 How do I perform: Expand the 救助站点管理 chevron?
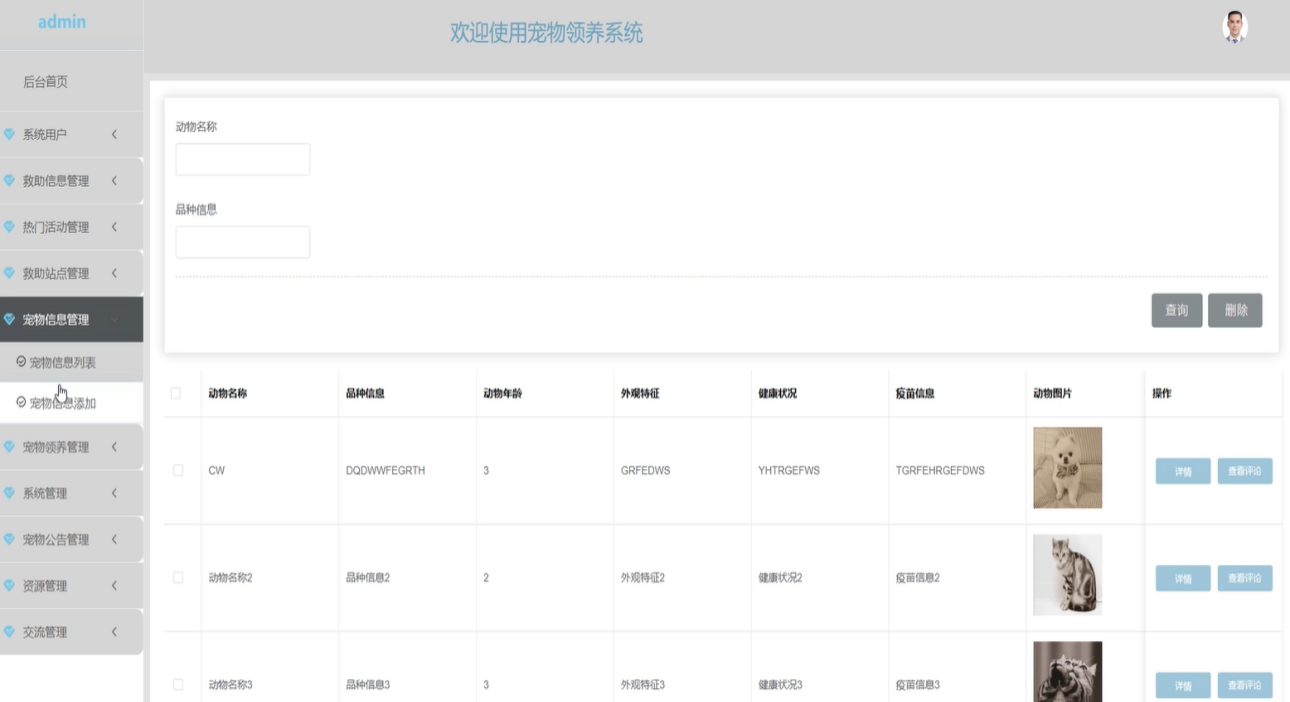pos(114,273)
